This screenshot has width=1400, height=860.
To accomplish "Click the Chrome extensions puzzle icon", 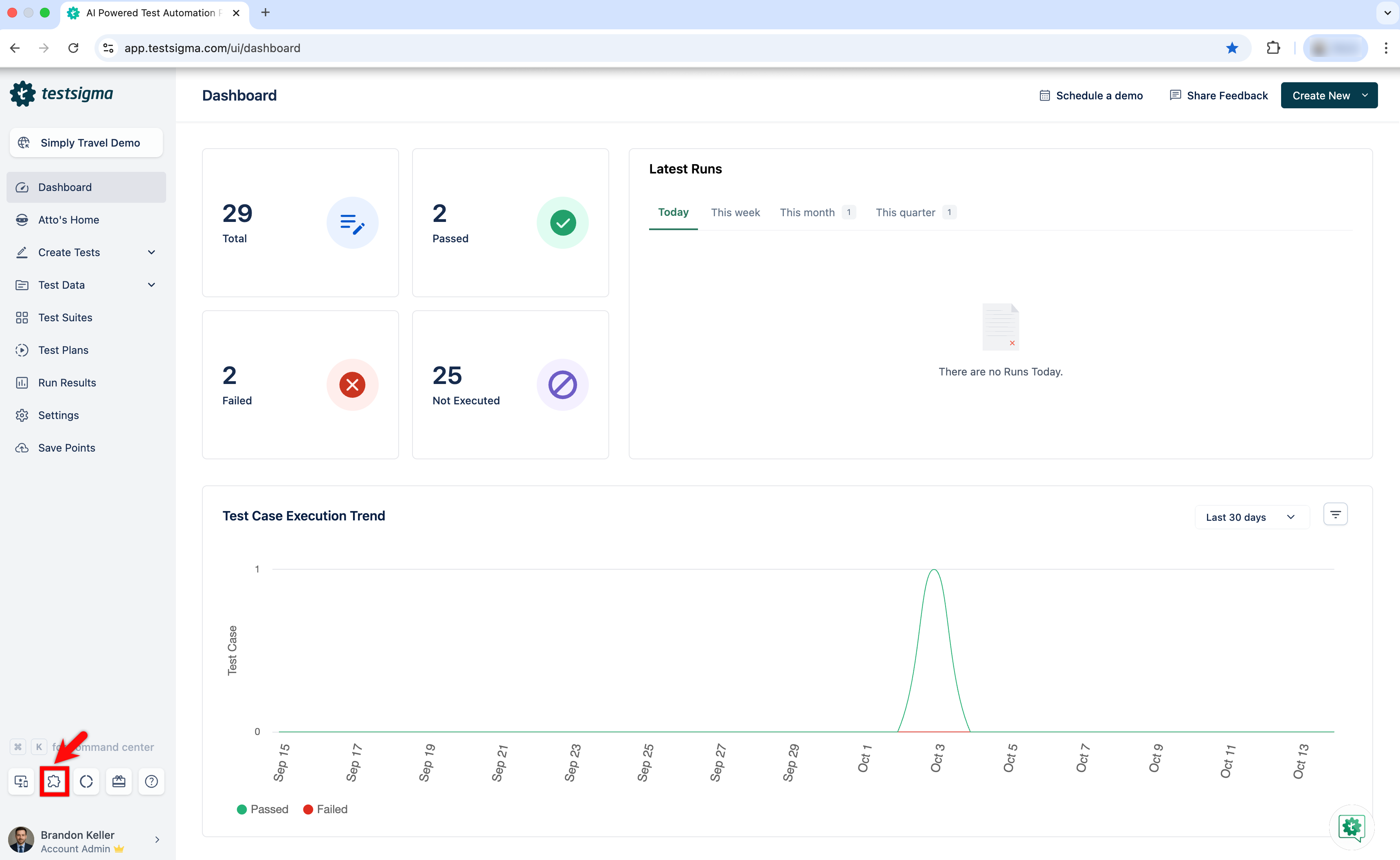I will coord(1273,48).
